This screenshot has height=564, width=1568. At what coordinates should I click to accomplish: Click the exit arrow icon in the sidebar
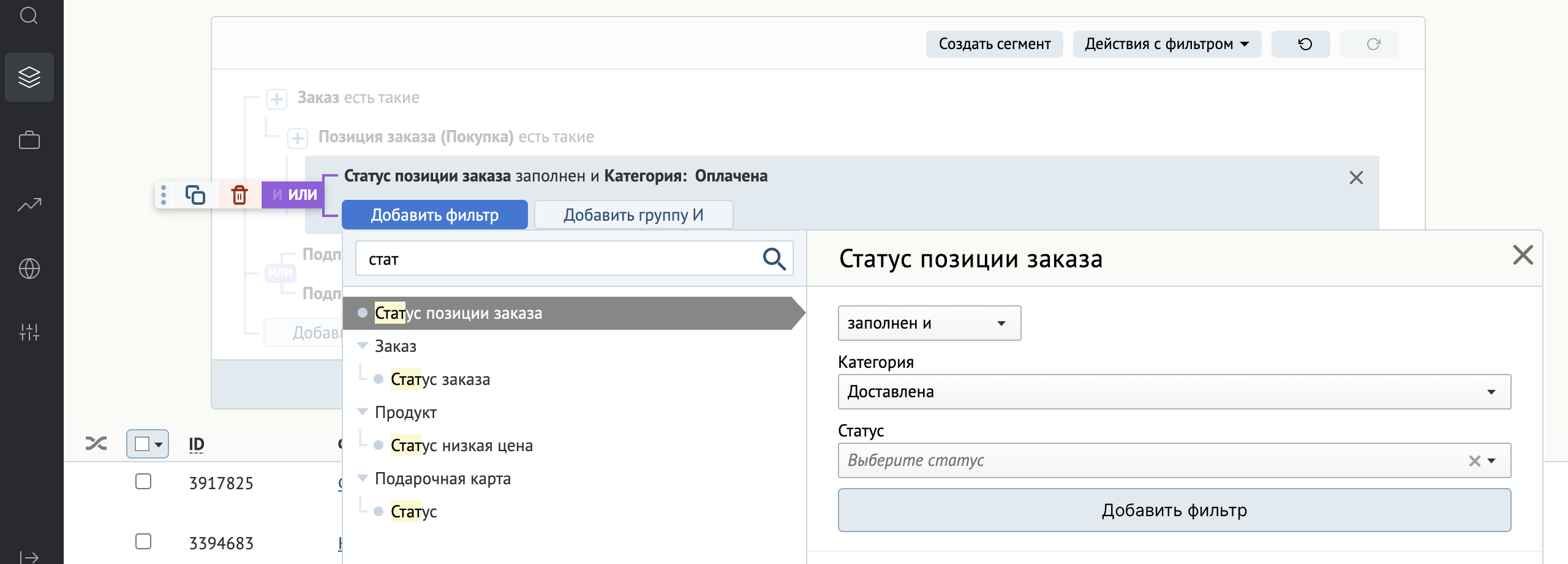(x=29, y=557)
